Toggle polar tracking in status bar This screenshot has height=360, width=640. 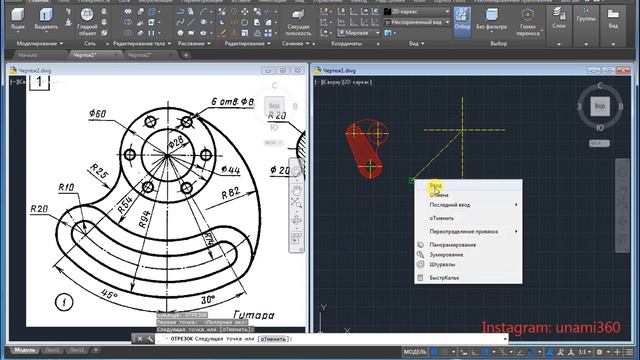(485, 352)
